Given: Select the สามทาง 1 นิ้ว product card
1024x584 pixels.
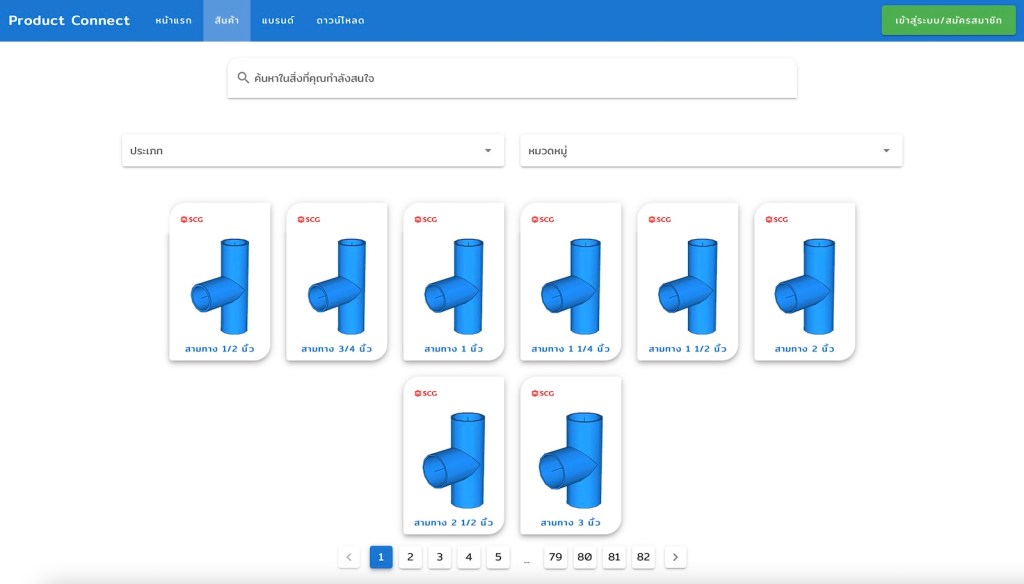Looking at the screenshot, I should (x=453, y=282).
